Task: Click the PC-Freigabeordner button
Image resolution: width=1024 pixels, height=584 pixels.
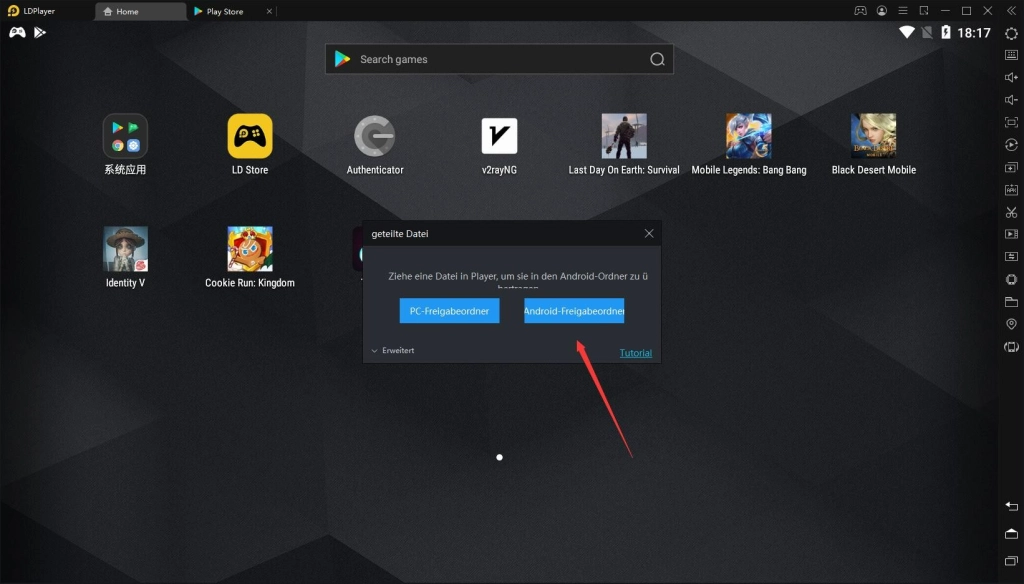Action: [x=449, y=311]
